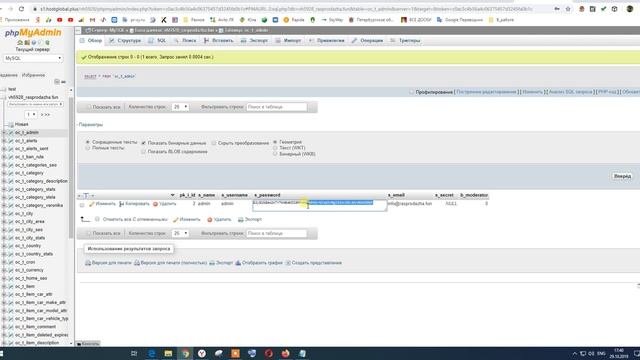Viewport: 640px width, 360px height.
Task: Click the s_password edit field
Action: pos(319,205)
